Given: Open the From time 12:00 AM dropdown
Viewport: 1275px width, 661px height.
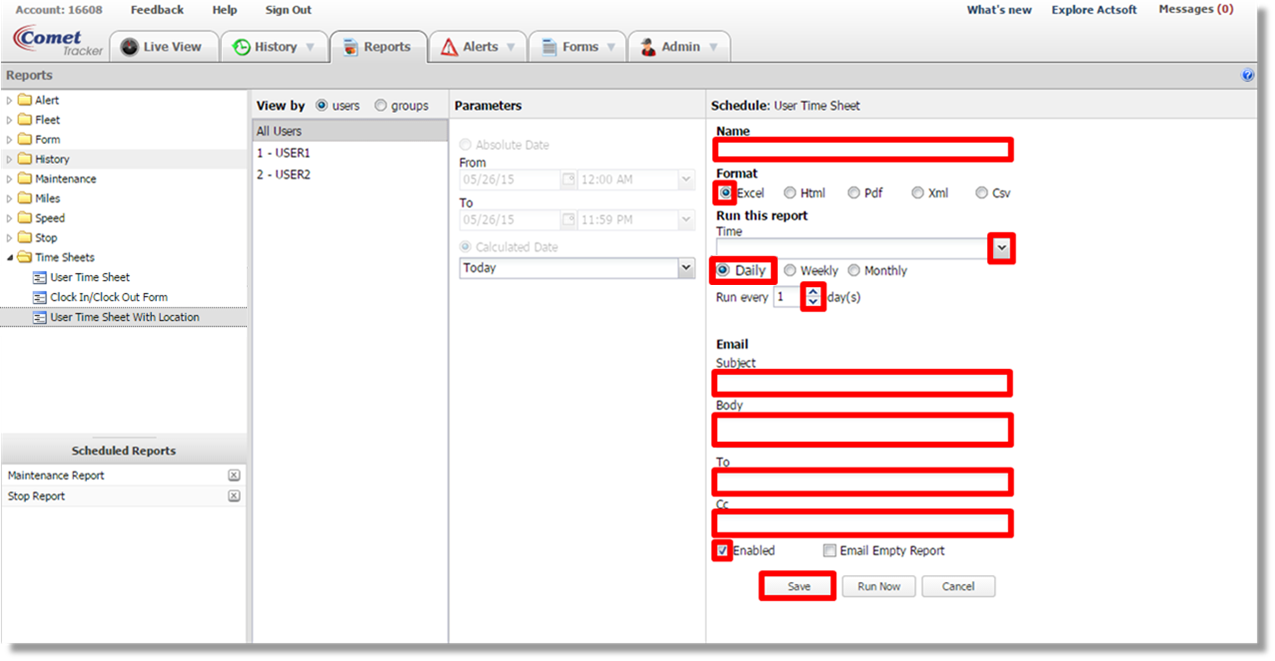Looking at the screenshot, I should (x=686, y=180).
